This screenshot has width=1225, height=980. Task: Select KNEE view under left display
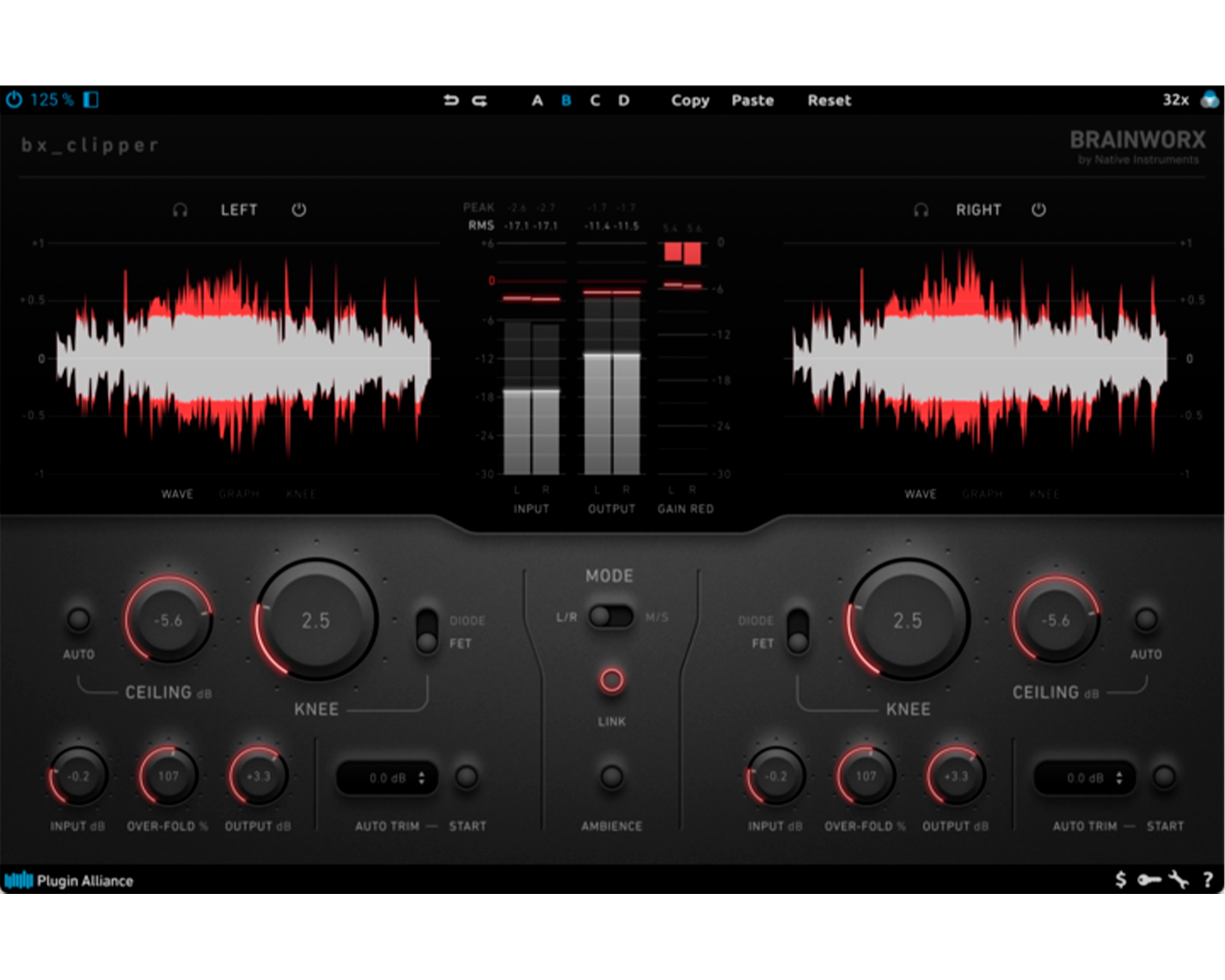(301, 494)
